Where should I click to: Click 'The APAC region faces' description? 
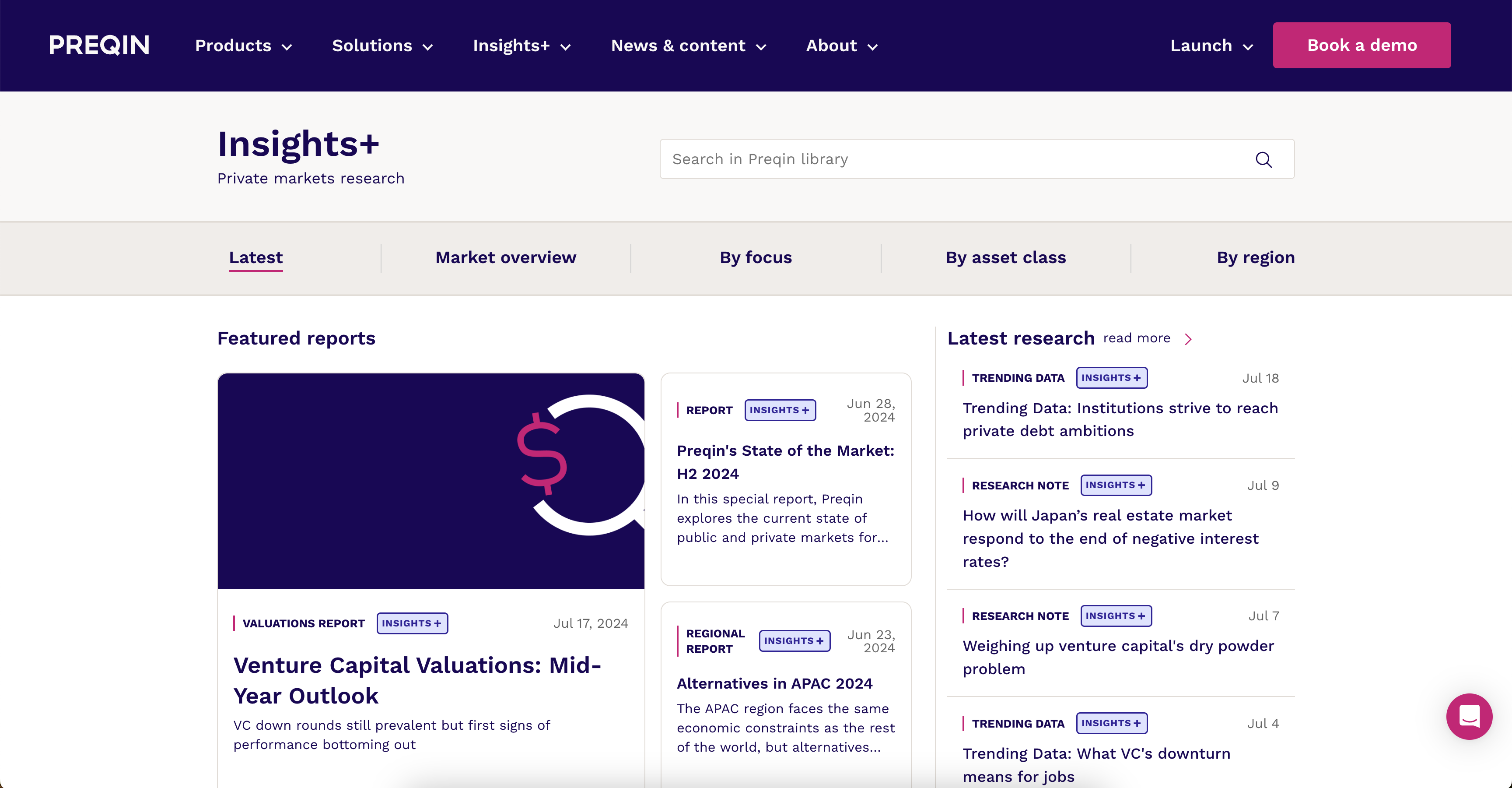pyautogui.click(x=786, y=728)
